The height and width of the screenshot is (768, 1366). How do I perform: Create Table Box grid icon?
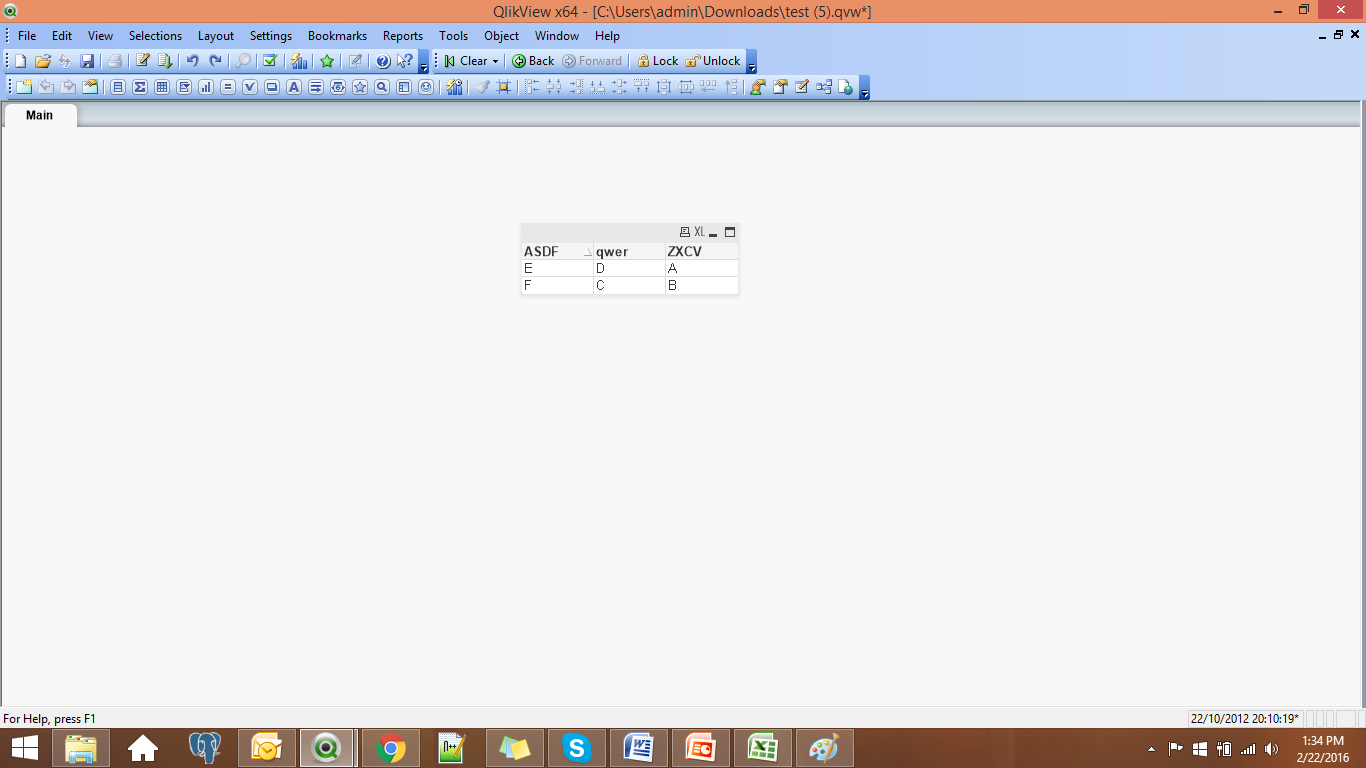pyautogui.click(x=162, y=87)
